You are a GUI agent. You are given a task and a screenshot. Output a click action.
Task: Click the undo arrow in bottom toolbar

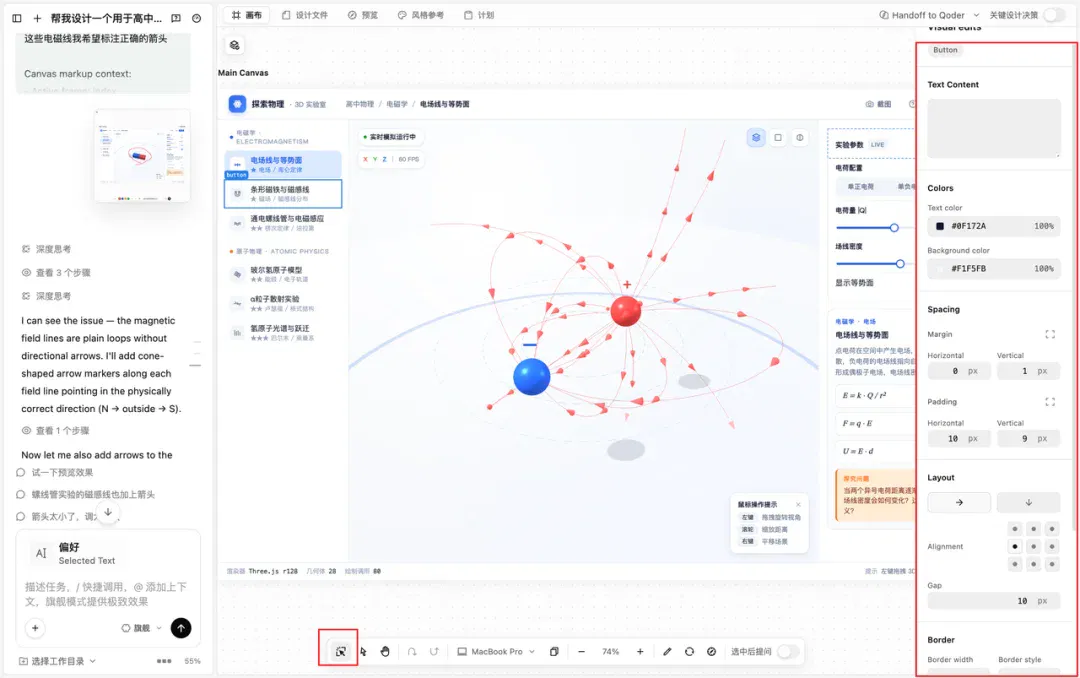(x=412, y=651)
